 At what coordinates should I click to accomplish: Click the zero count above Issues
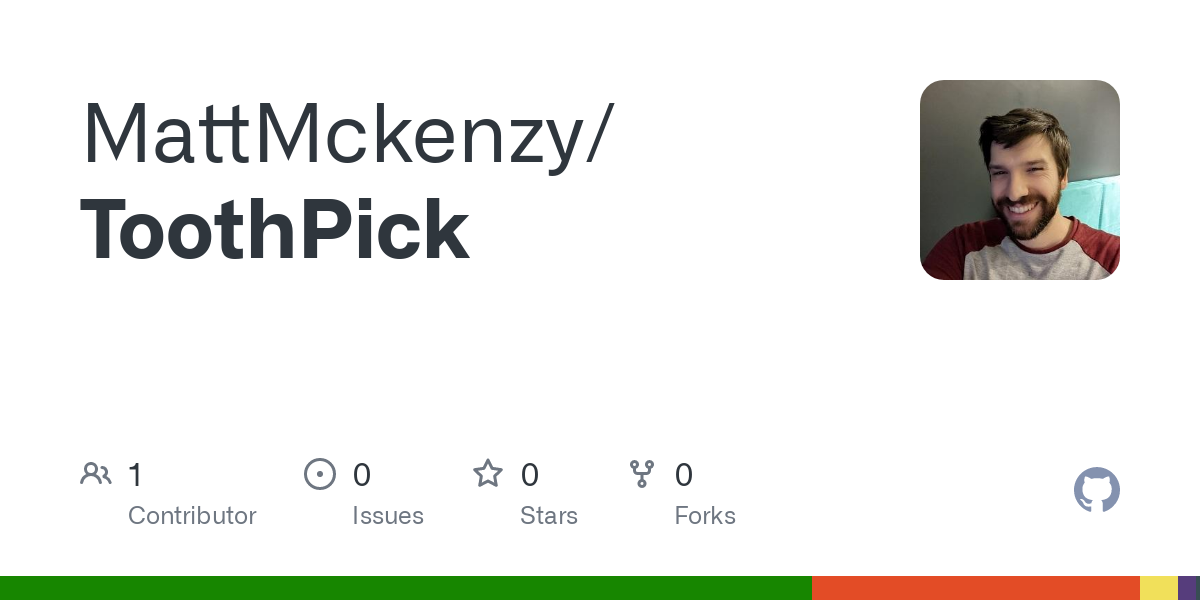362,475
